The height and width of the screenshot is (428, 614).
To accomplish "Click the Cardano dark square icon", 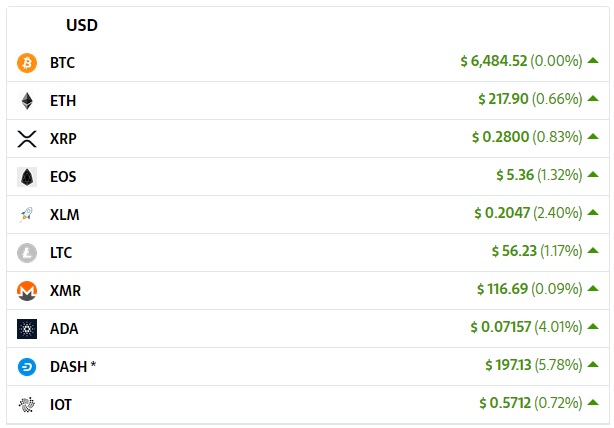I will click(x=27, y=329).
